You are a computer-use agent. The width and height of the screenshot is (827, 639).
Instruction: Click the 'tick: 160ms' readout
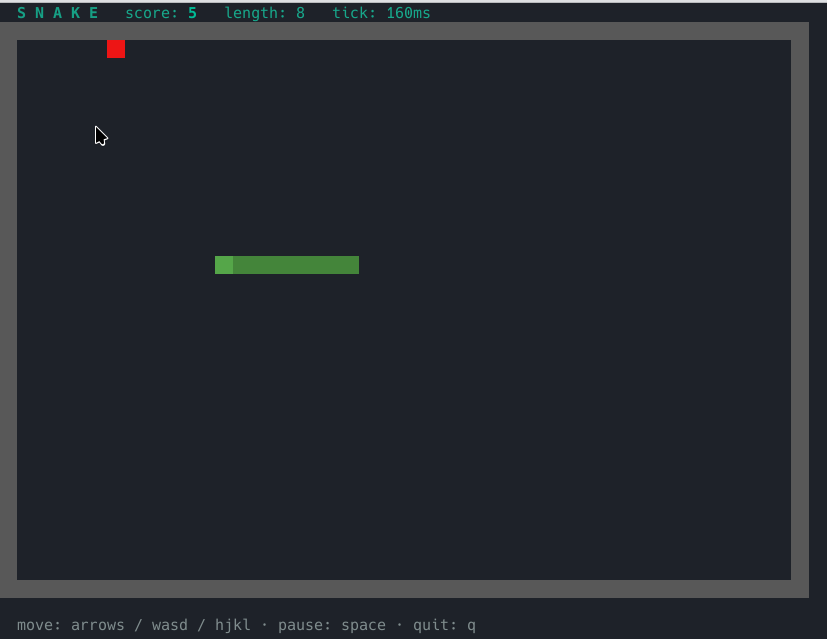pos(381,13)
